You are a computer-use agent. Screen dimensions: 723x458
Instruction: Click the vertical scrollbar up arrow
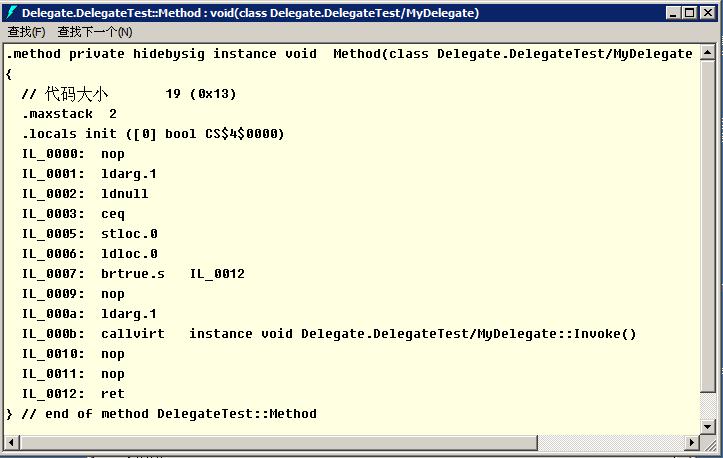pyautogui.click(x=707, y=53)
